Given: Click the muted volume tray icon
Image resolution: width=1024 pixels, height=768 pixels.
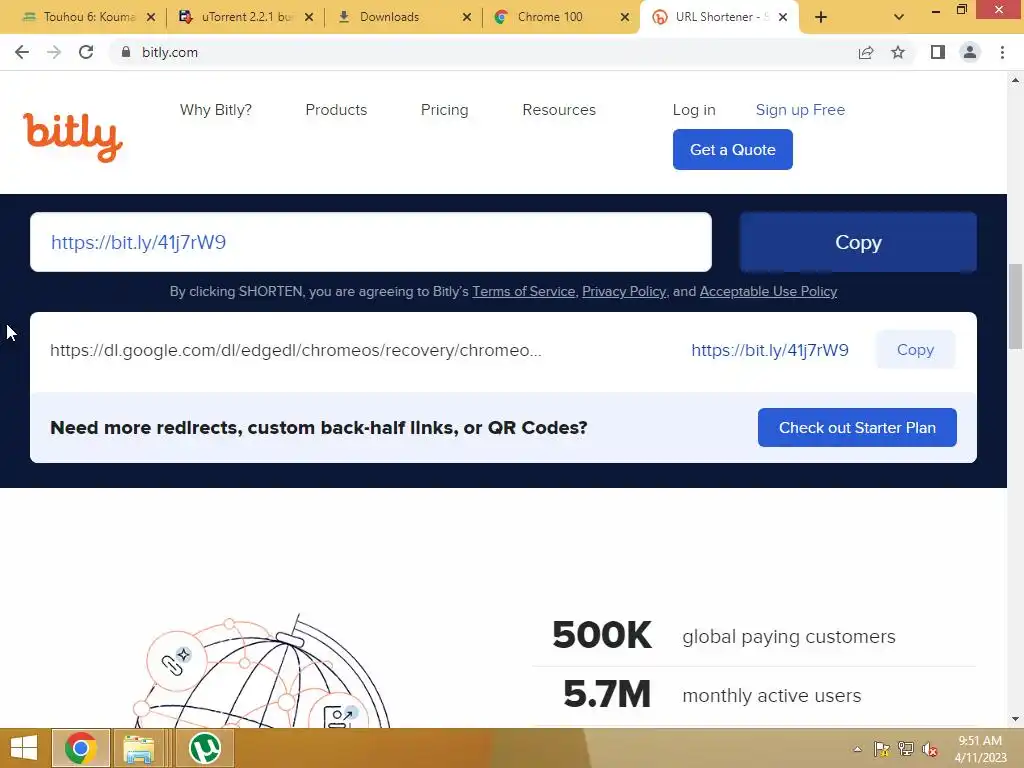Looking at the screenshot, I should [x=930, y=749].
